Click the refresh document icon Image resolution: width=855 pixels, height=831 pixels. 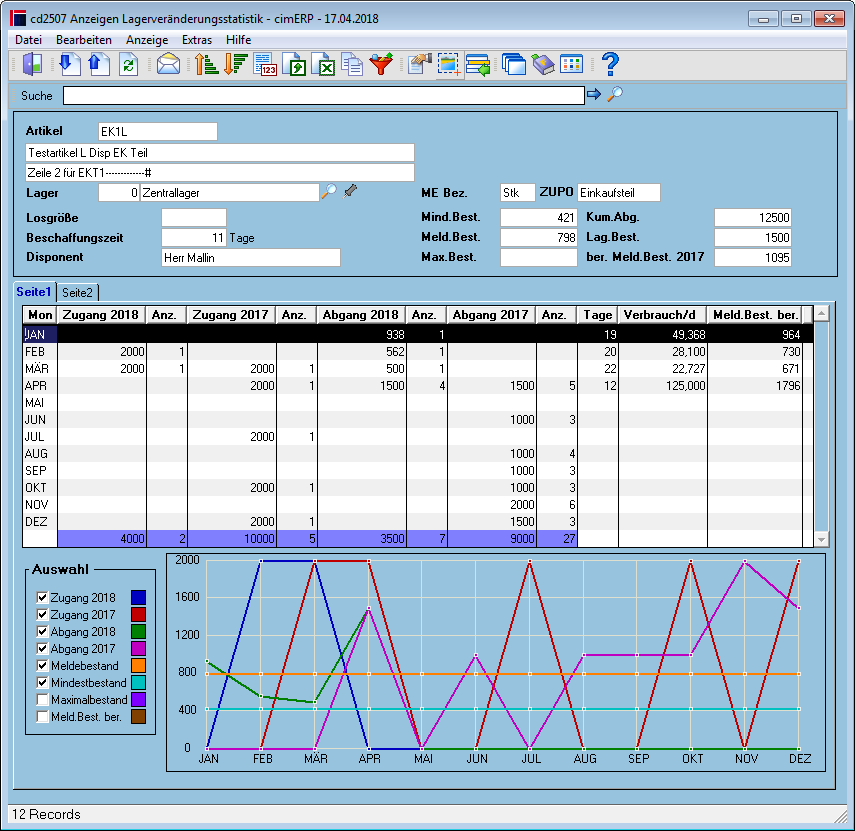[x=129, y=65]
